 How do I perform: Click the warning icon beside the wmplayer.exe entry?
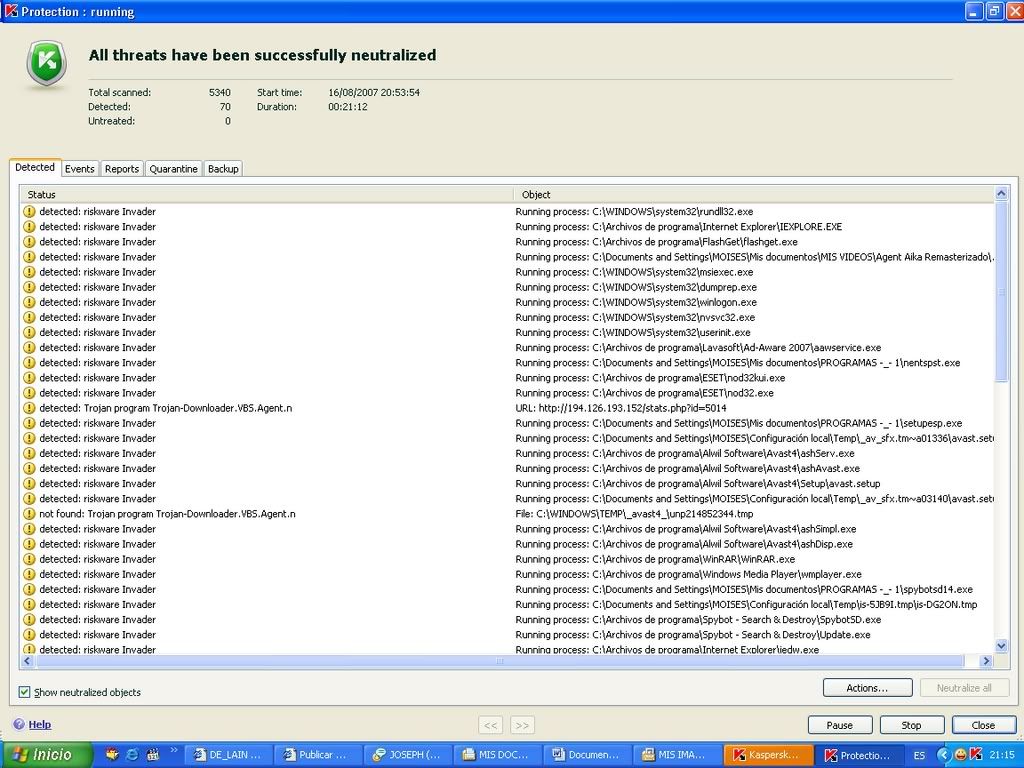[29, 574]
